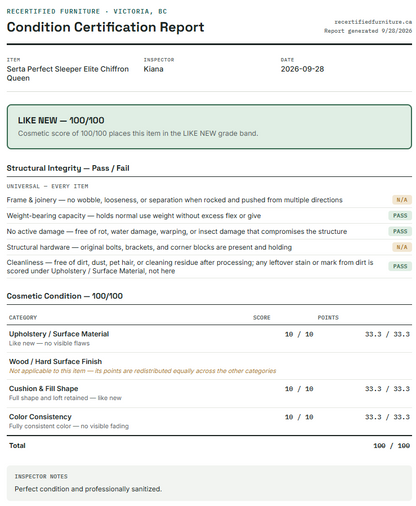Select the Color Consistency row
Screen dimensions: 416x506
coord(209,421)
